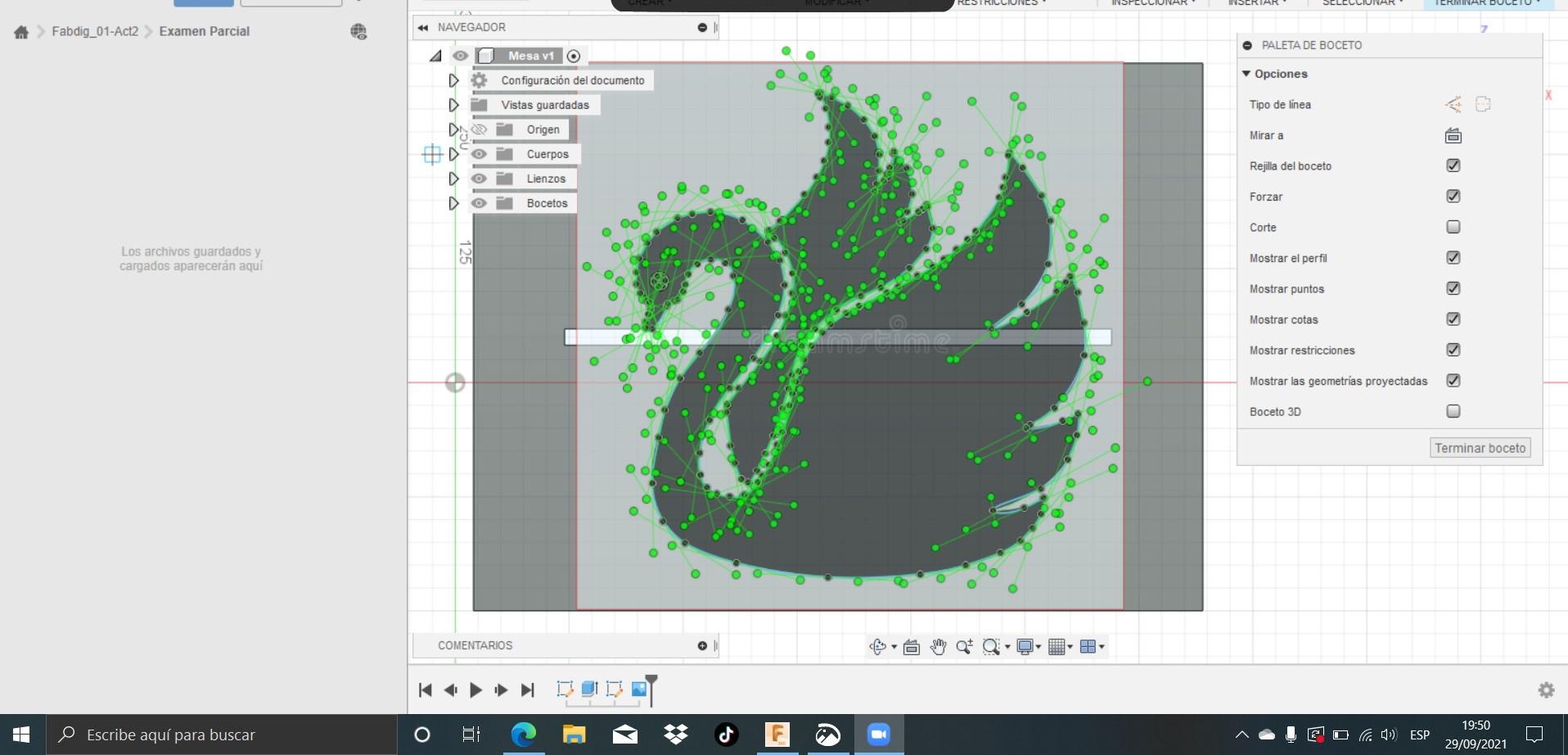Expand the Bocetos folder node
This screenshot has height=755, width=1568.
[453, 203]
